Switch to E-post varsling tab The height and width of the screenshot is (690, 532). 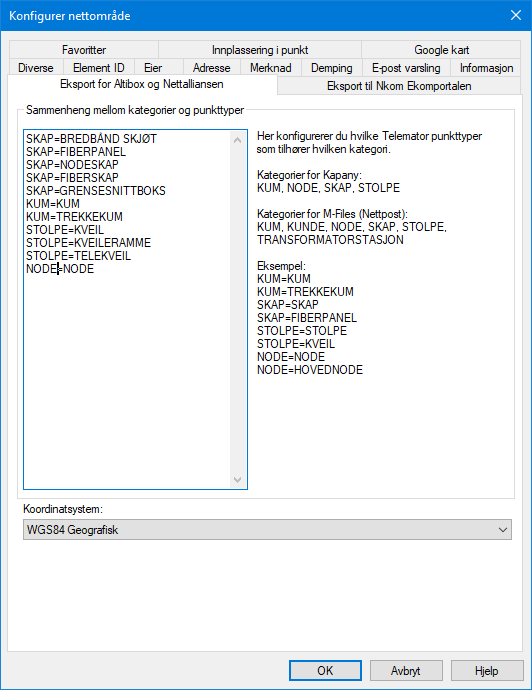click(x=406, y=68)
